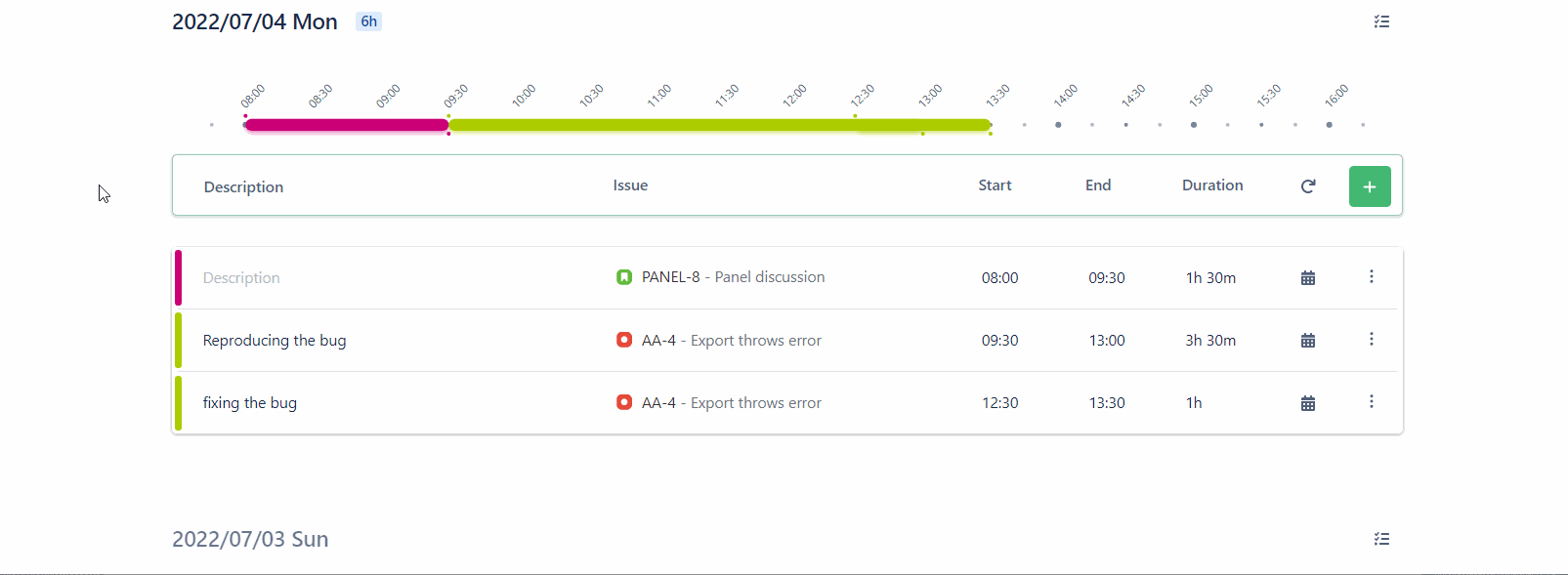Click the magenta segment on the timeline

[x=346, y=125]
